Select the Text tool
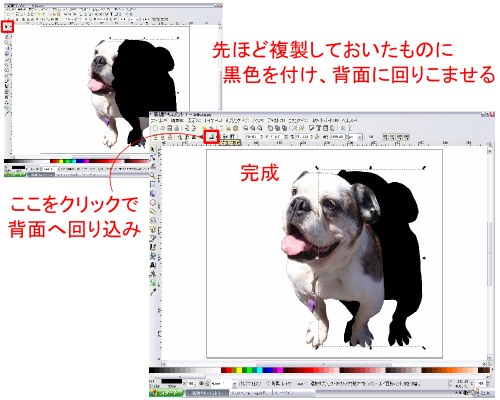 click(x=153, y=265)
